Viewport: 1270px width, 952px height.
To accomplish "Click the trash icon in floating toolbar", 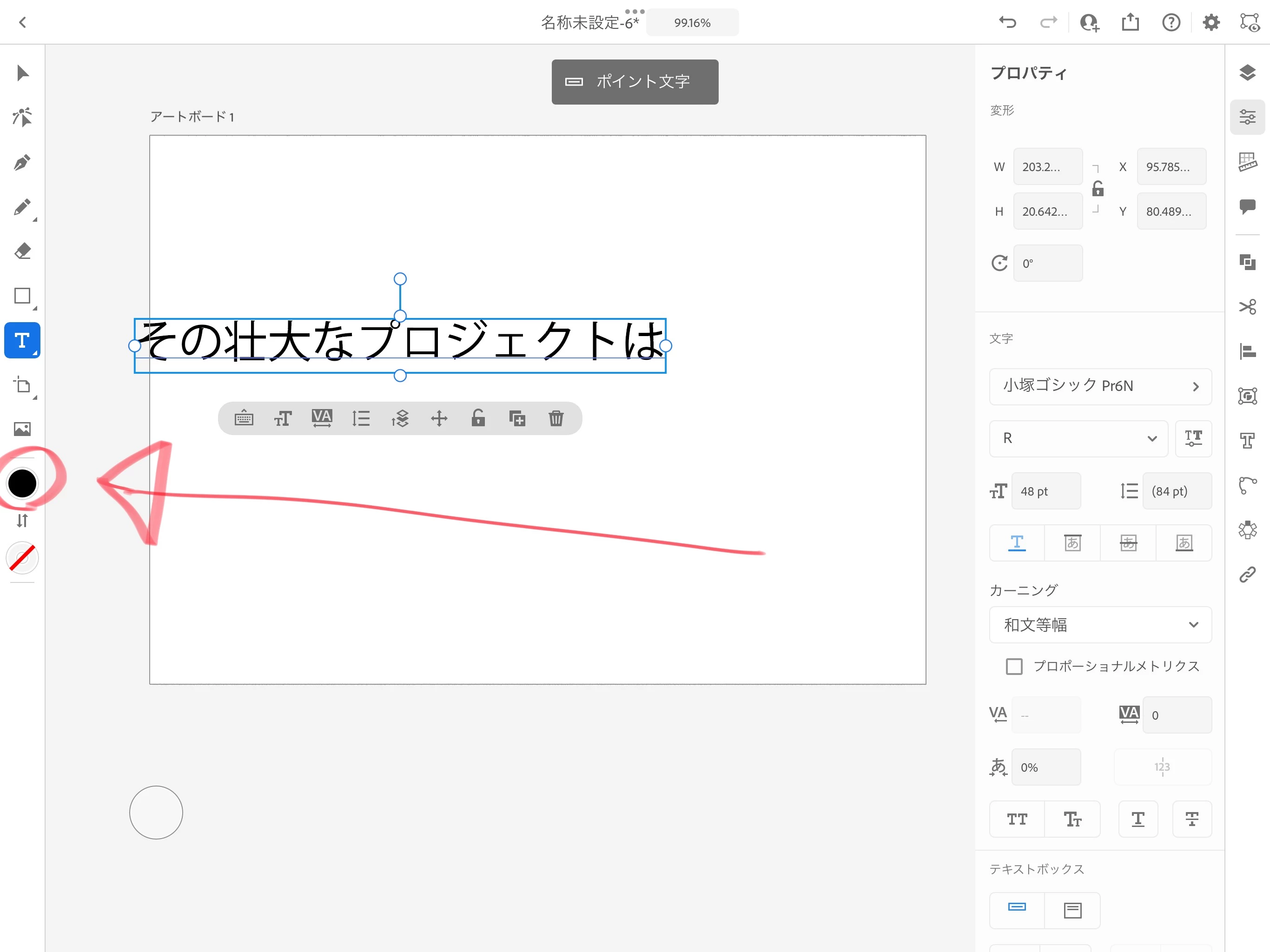I will [x=556, y=418].
